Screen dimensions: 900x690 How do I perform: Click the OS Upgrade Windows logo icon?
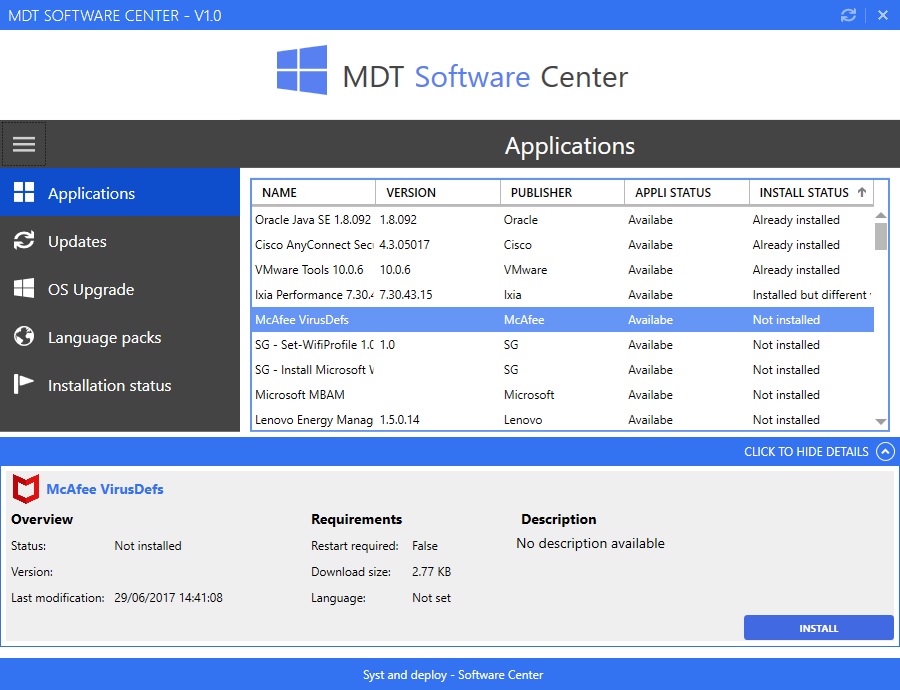pos(23,289)
